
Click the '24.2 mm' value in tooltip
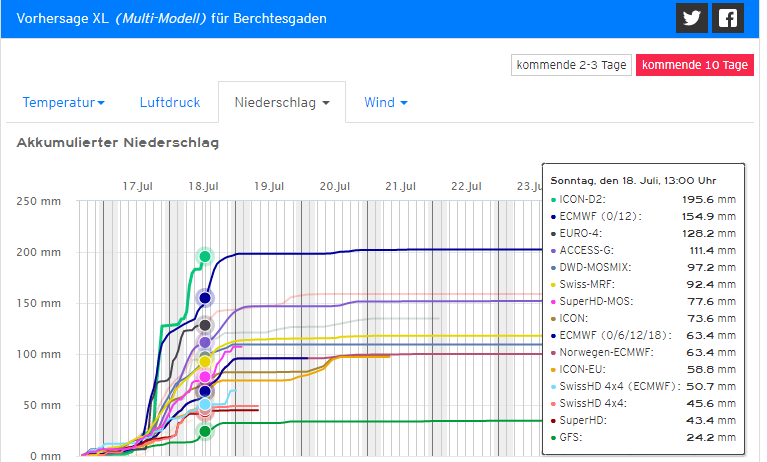711,438
